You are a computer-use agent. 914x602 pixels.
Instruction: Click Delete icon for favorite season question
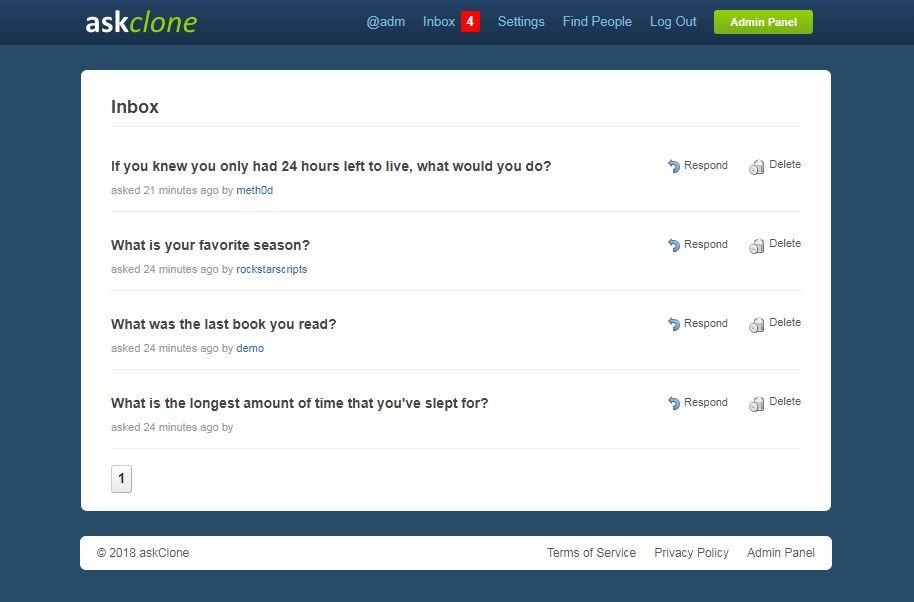(757, 247)
